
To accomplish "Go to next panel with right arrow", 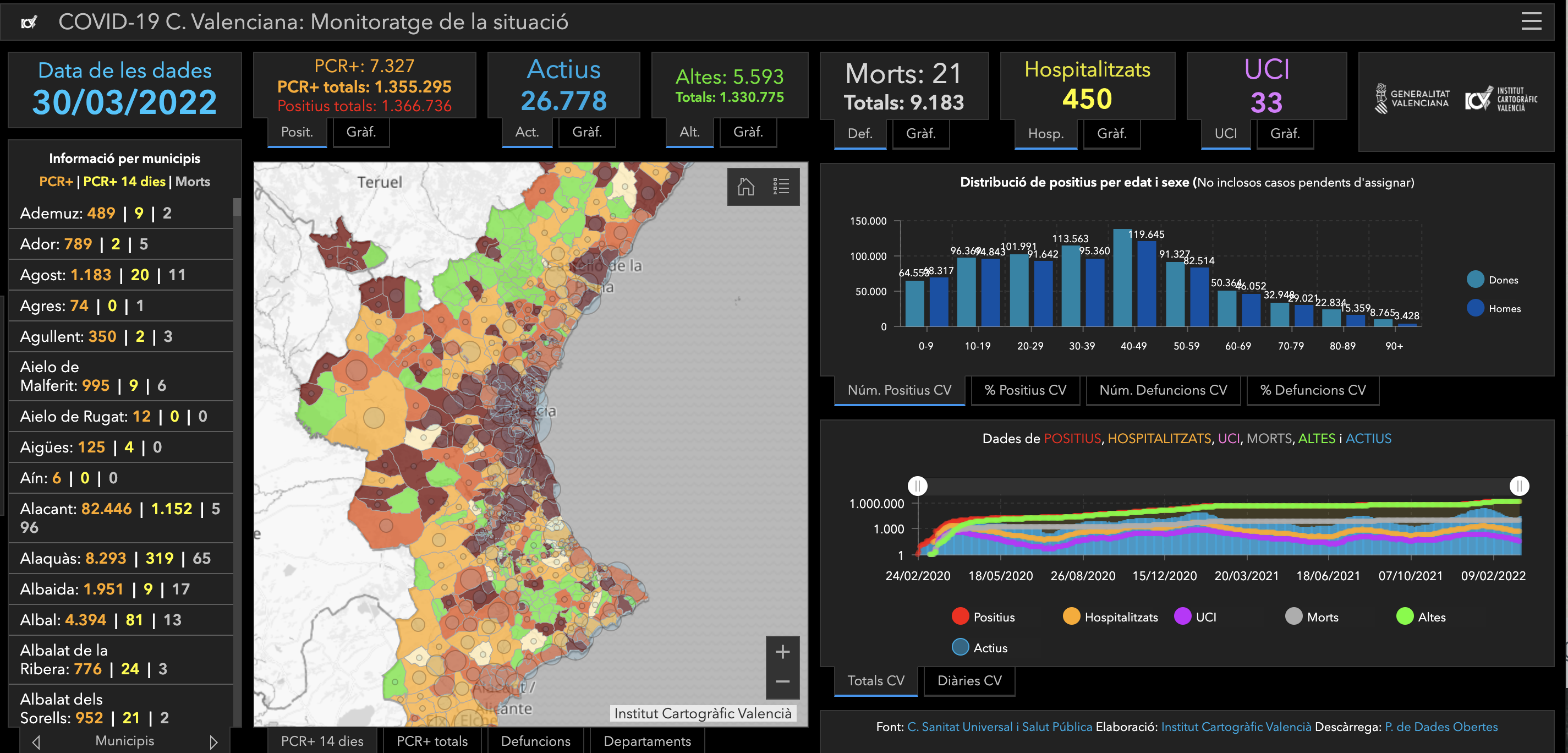I will pos(213,742).
